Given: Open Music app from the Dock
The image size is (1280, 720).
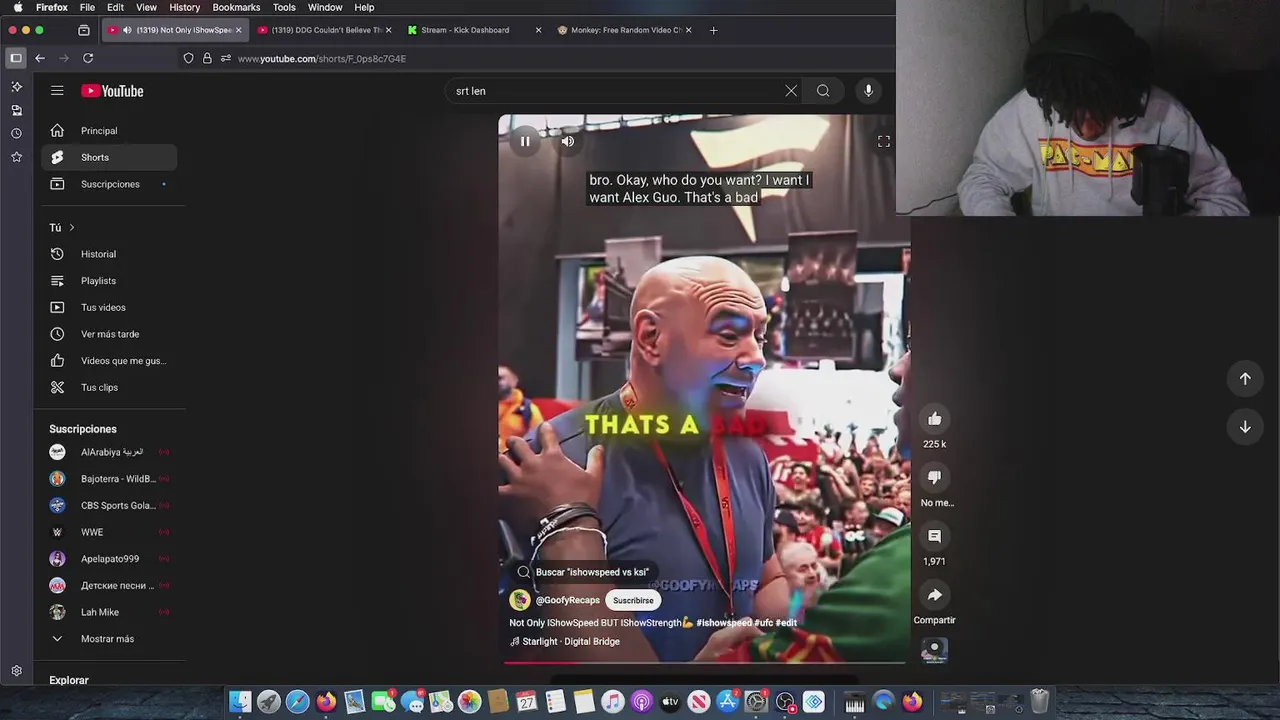Looking at the screenshot, I should click(x=613, y=702).
